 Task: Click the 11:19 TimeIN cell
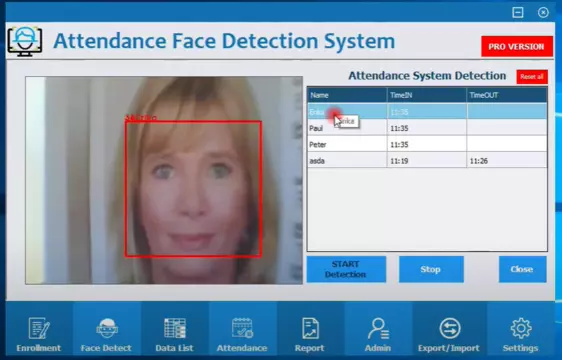click(x=427, y=161)
